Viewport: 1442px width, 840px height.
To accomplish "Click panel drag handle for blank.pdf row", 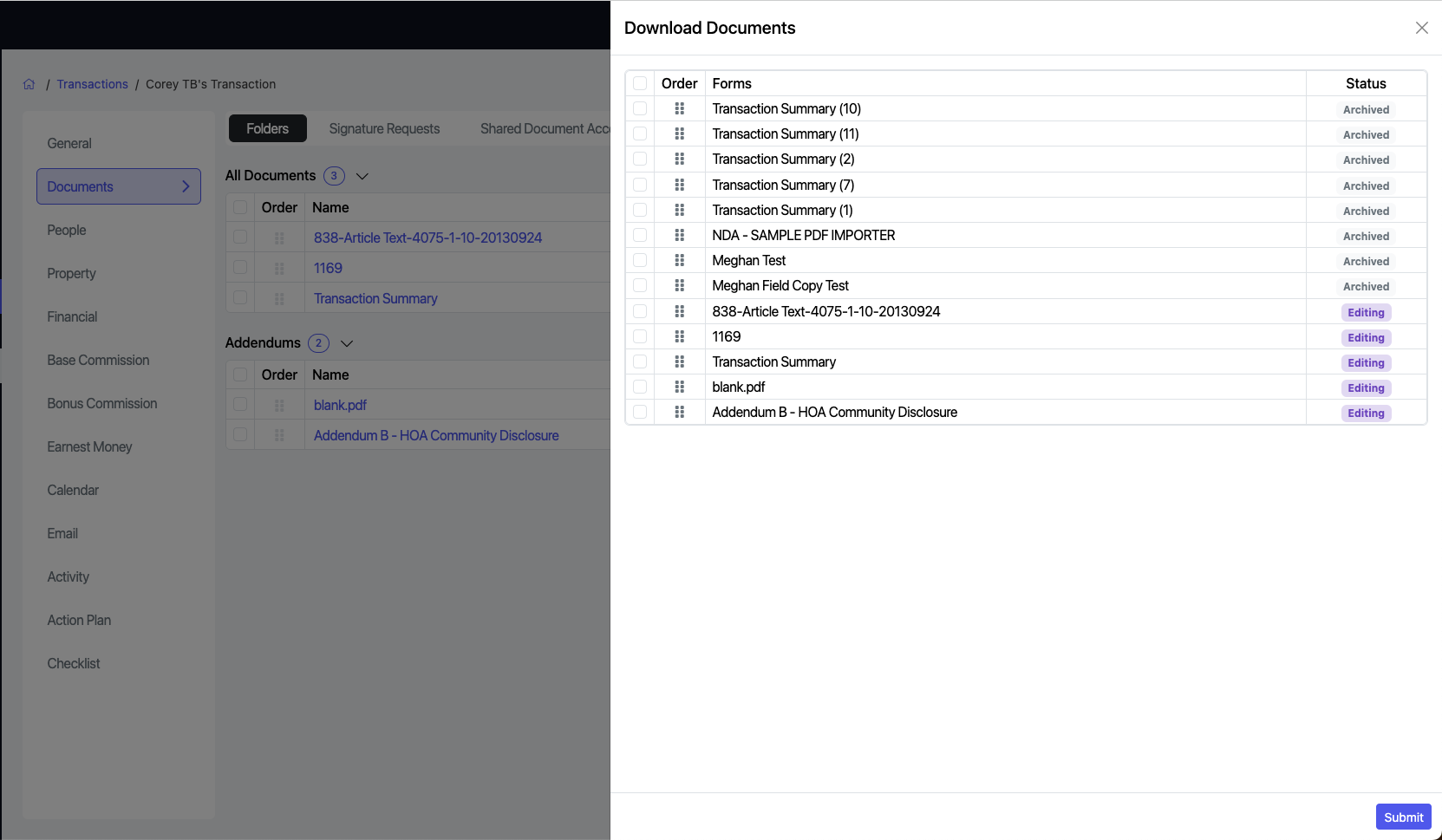I will pyautogui.click(x=680, y=387).
